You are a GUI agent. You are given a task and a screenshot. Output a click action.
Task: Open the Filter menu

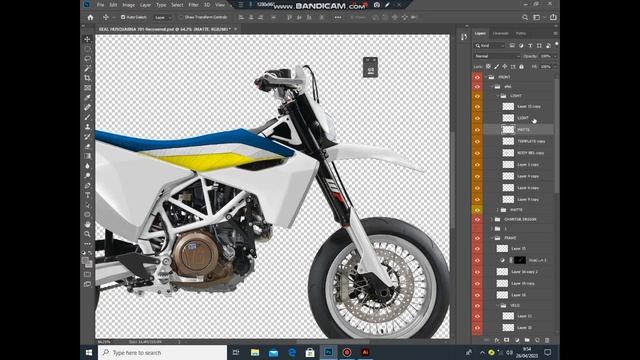[193, 5]
